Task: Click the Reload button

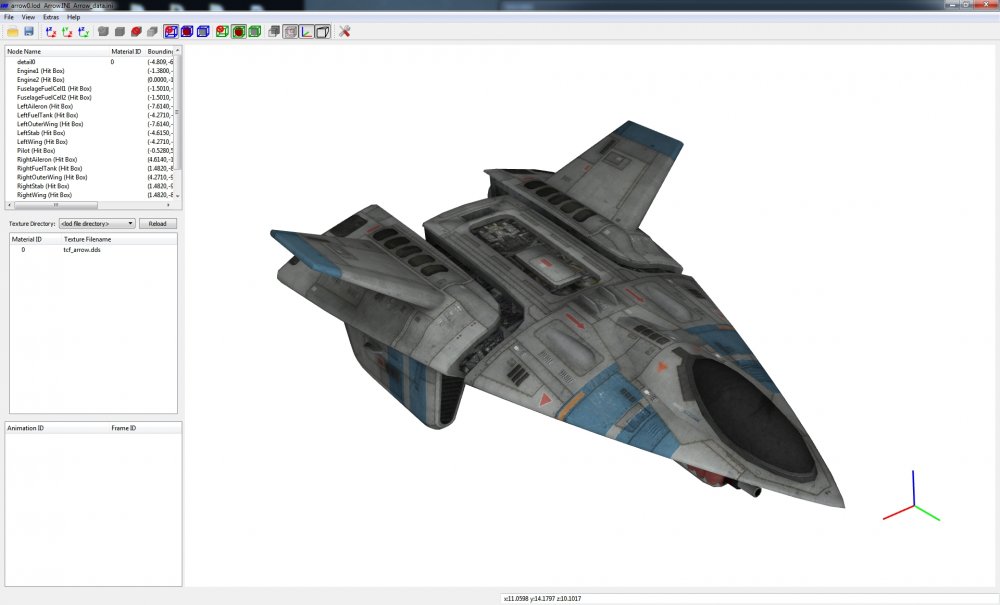Action: pyautogui.click(x=158, y=224)
